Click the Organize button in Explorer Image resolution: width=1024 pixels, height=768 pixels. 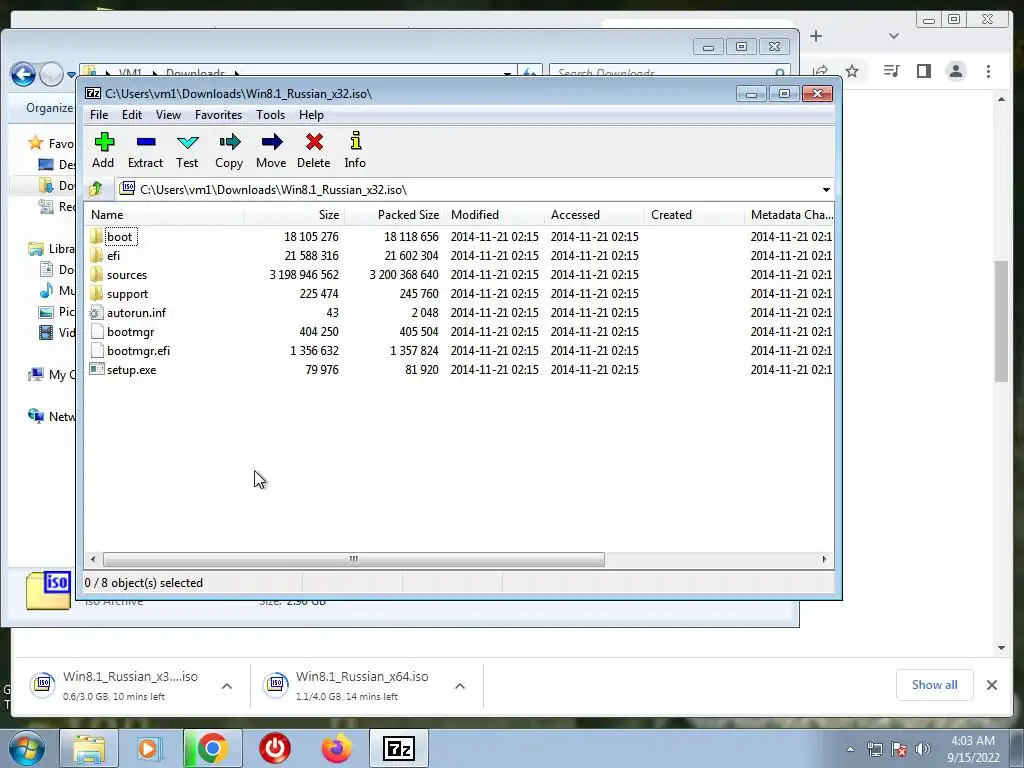coord(50,108)
